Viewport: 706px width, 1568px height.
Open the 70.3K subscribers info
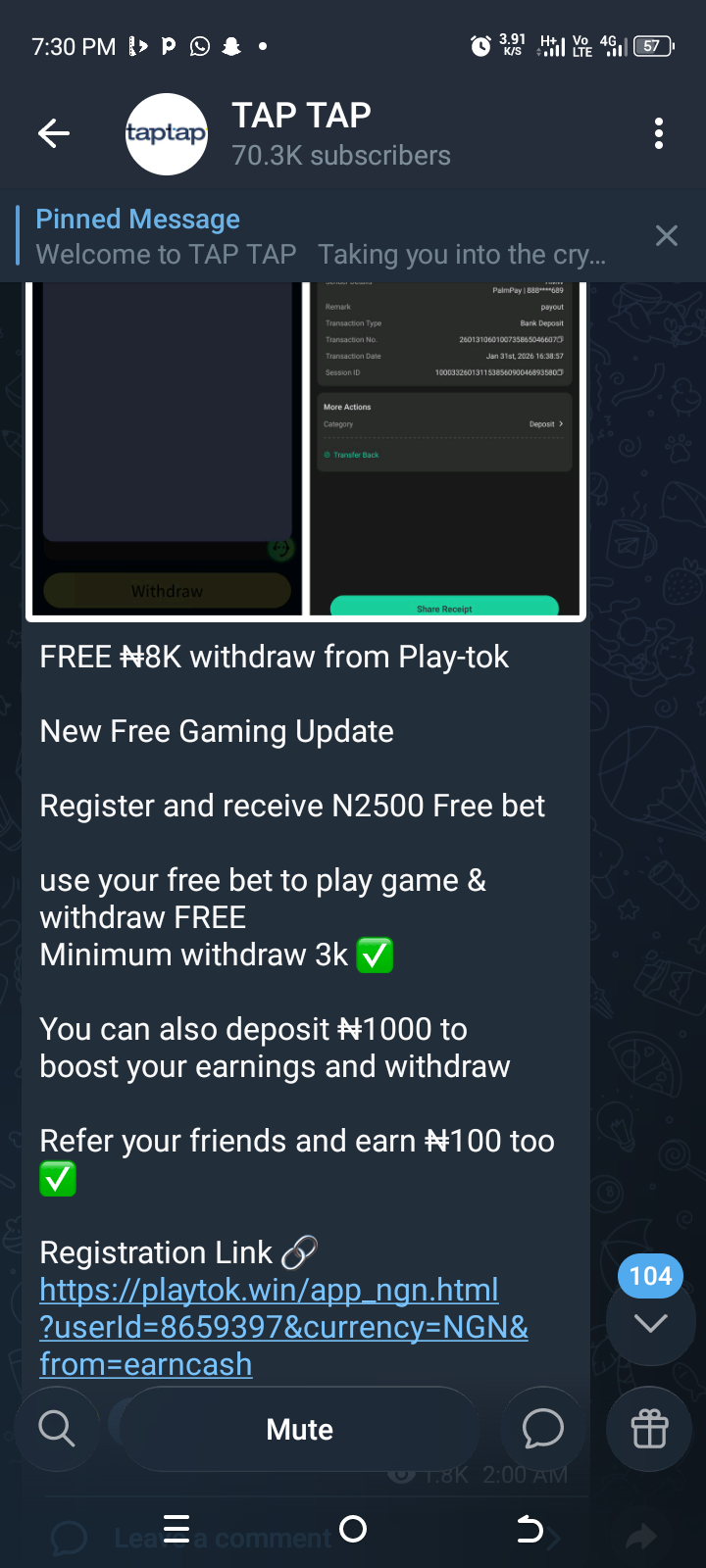coord(341,156)
